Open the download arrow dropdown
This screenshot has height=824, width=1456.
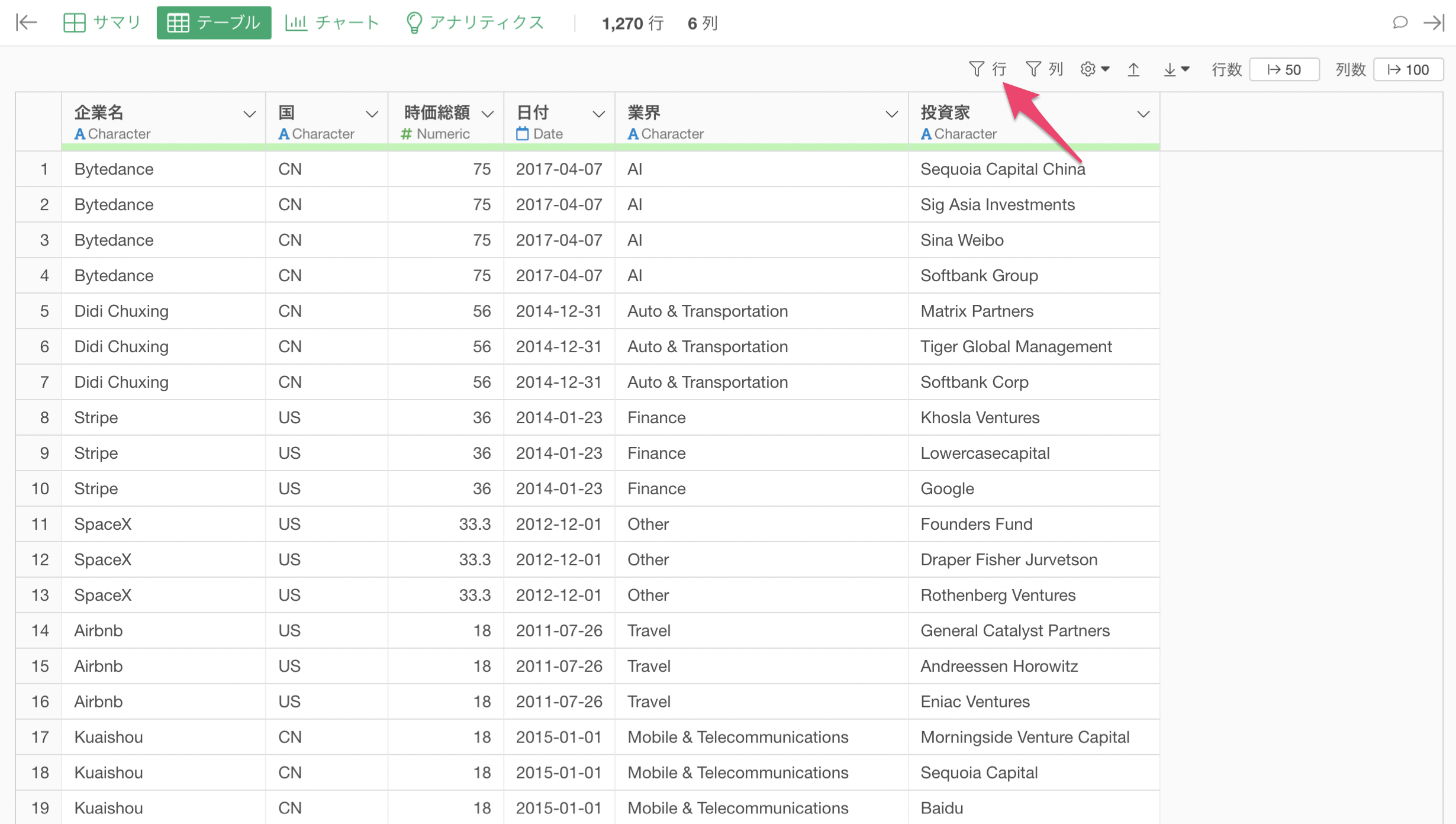(x=1176, y=69)
